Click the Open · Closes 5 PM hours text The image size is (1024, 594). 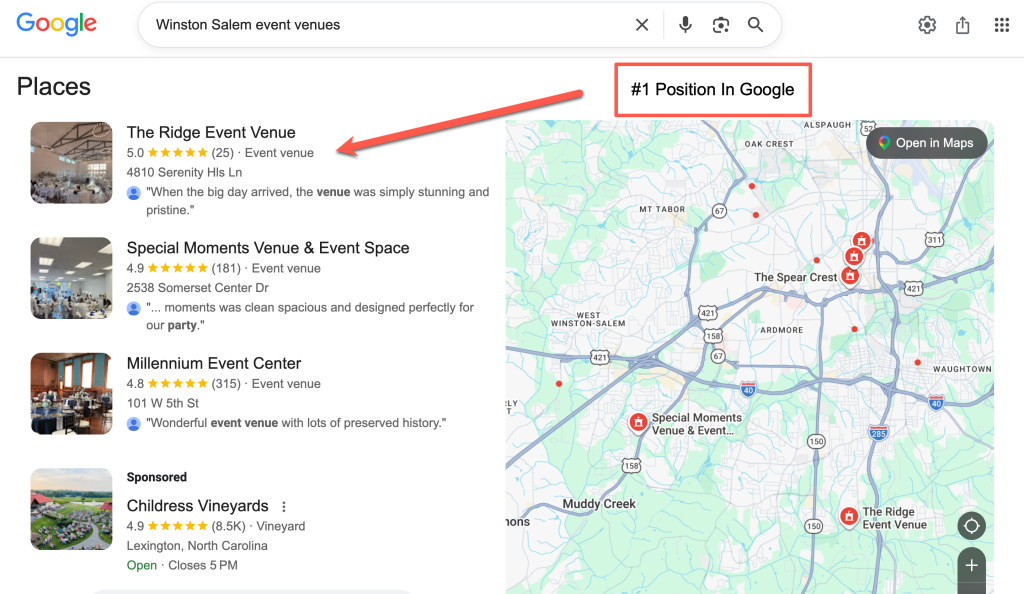tap(182, 565)
